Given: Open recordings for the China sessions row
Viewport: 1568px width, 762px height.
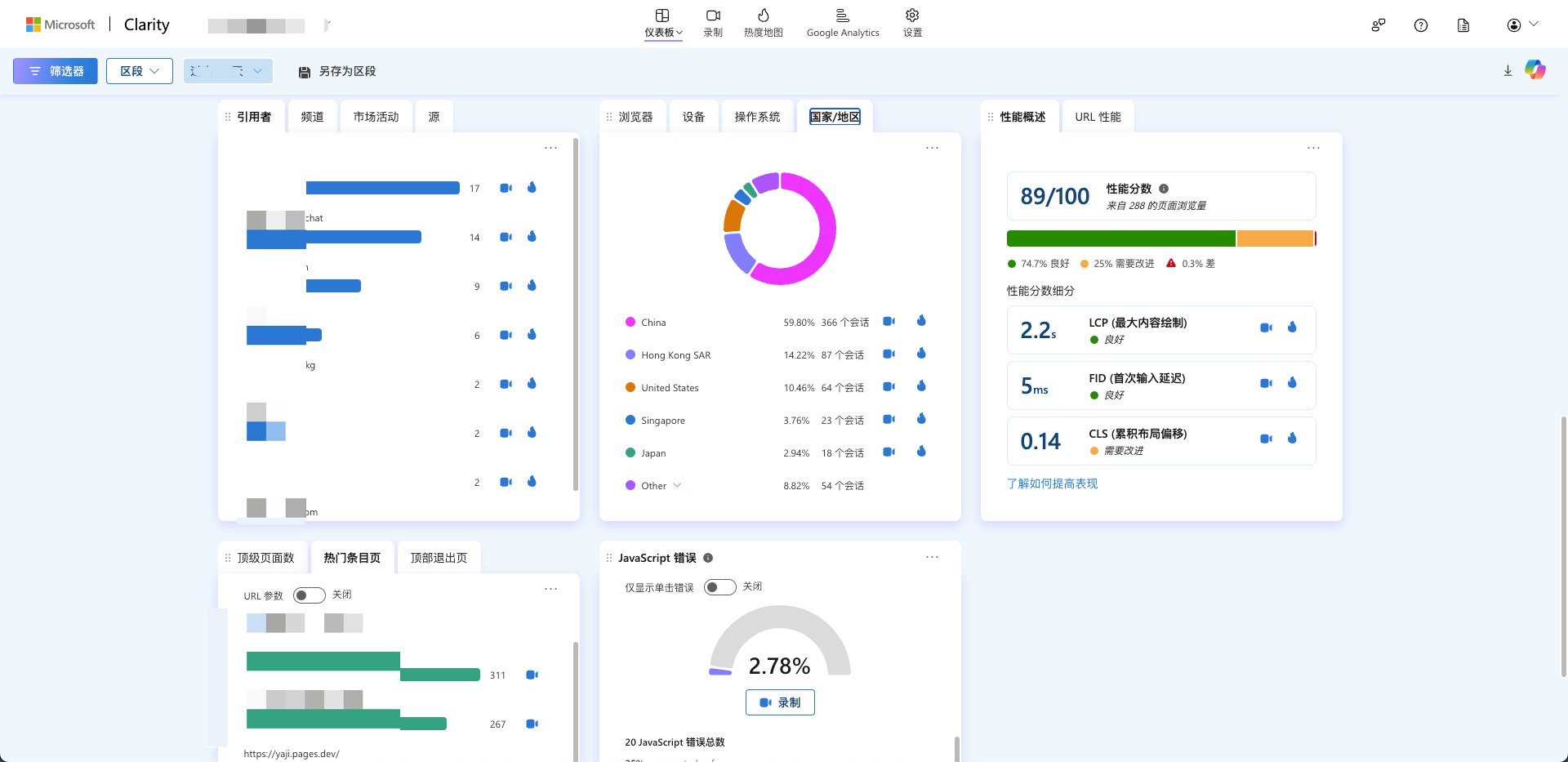Looking at the screenshot, I should (x=889, y=322).
